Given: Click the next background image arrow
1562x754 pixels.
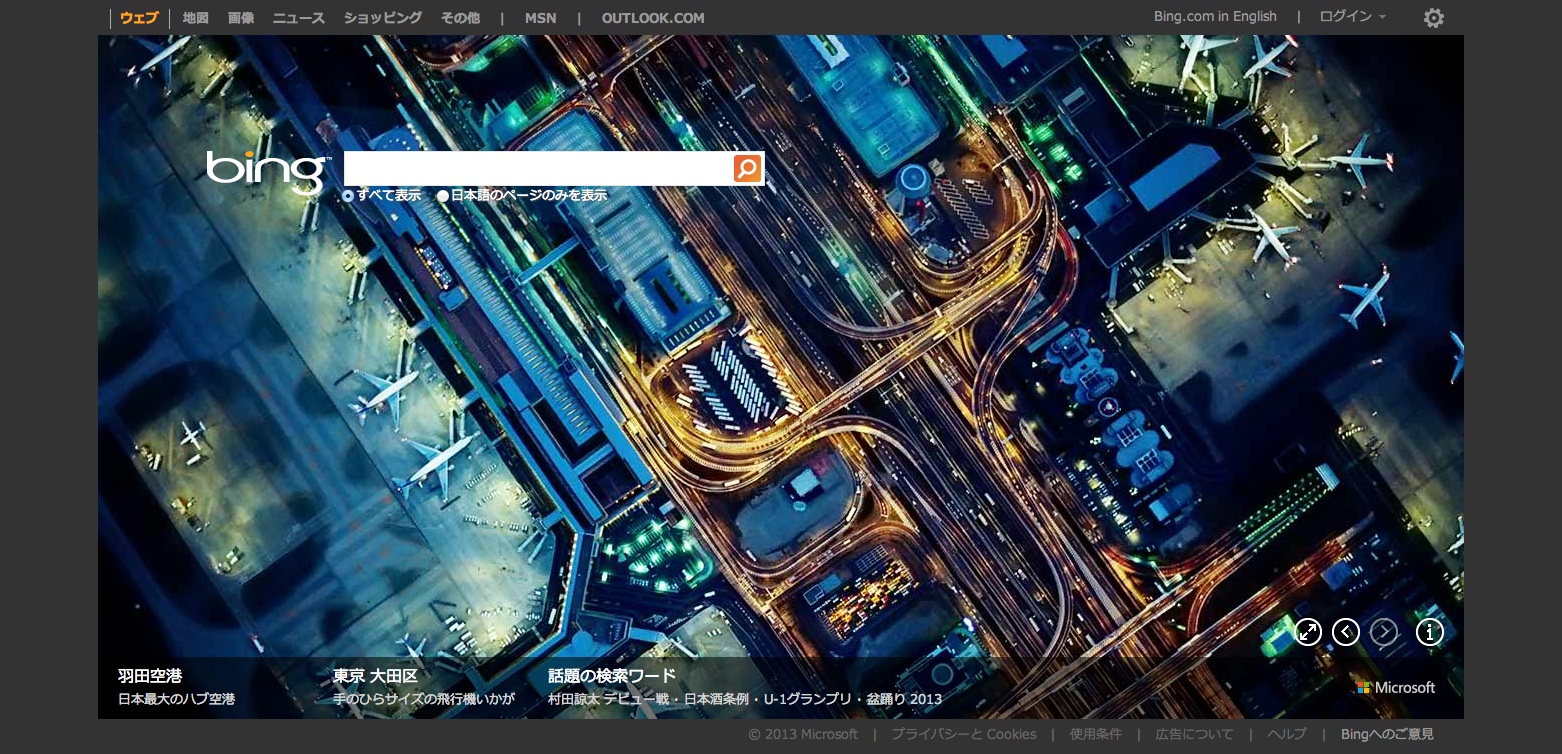Looking at the screenshot, I should [x=1384, y=632].
